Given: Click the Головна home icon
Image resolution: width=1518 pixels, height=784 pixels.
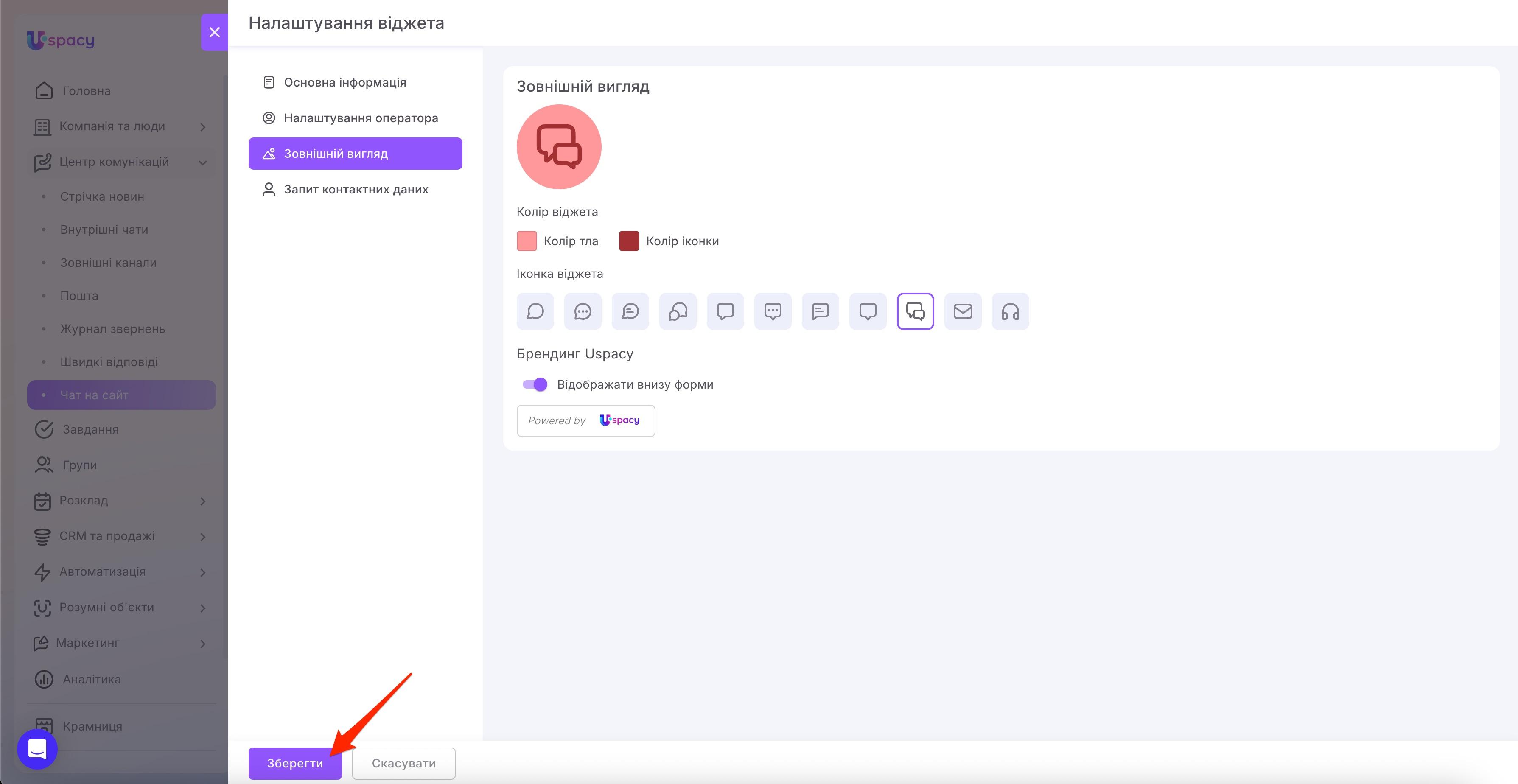Looking at the screenshot, I should click(44, 91).
